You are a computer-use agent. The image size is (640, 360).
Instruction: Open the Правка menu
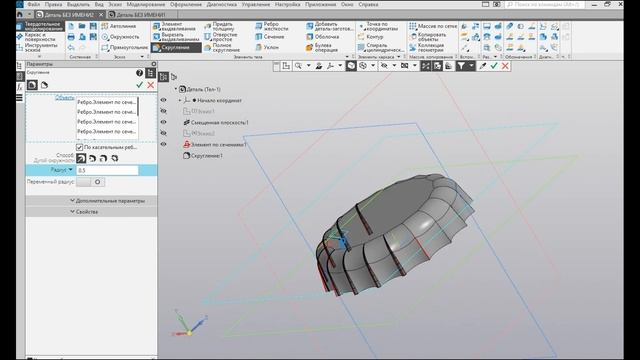pos(53,4)
